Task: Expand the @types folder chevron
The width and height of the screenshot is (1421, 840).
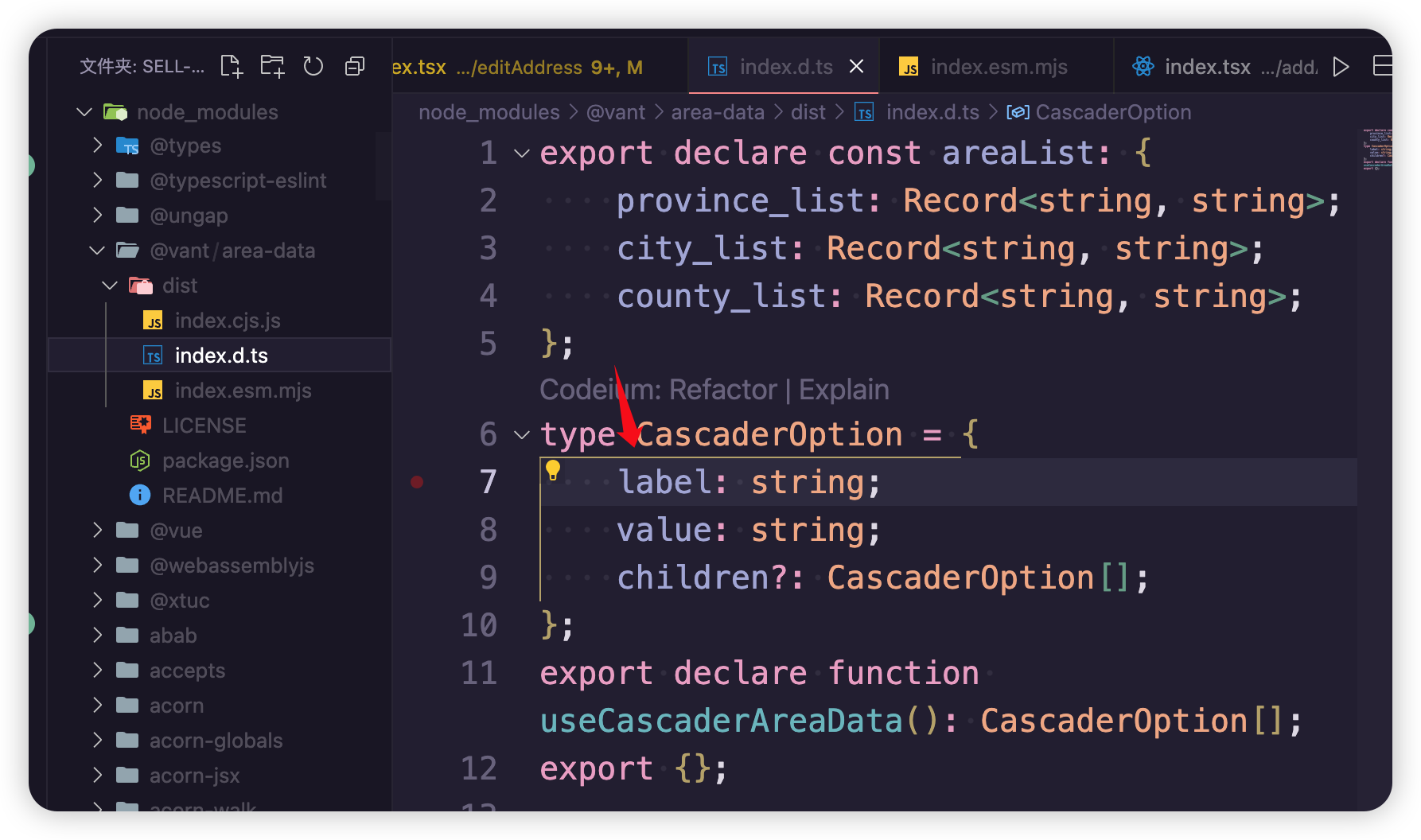Action: tap(97, 146)
